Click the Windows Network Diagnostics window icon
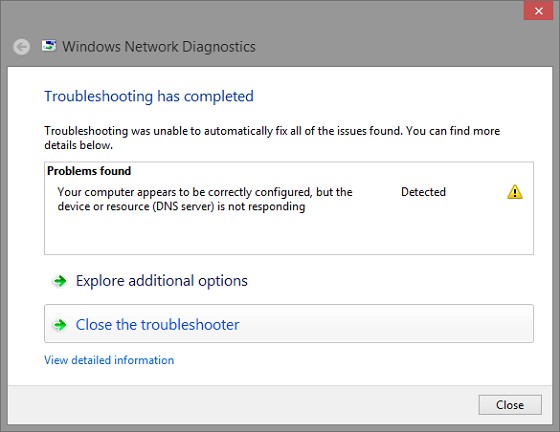This screenshot has width=560, height=432. tap(49, 46)
